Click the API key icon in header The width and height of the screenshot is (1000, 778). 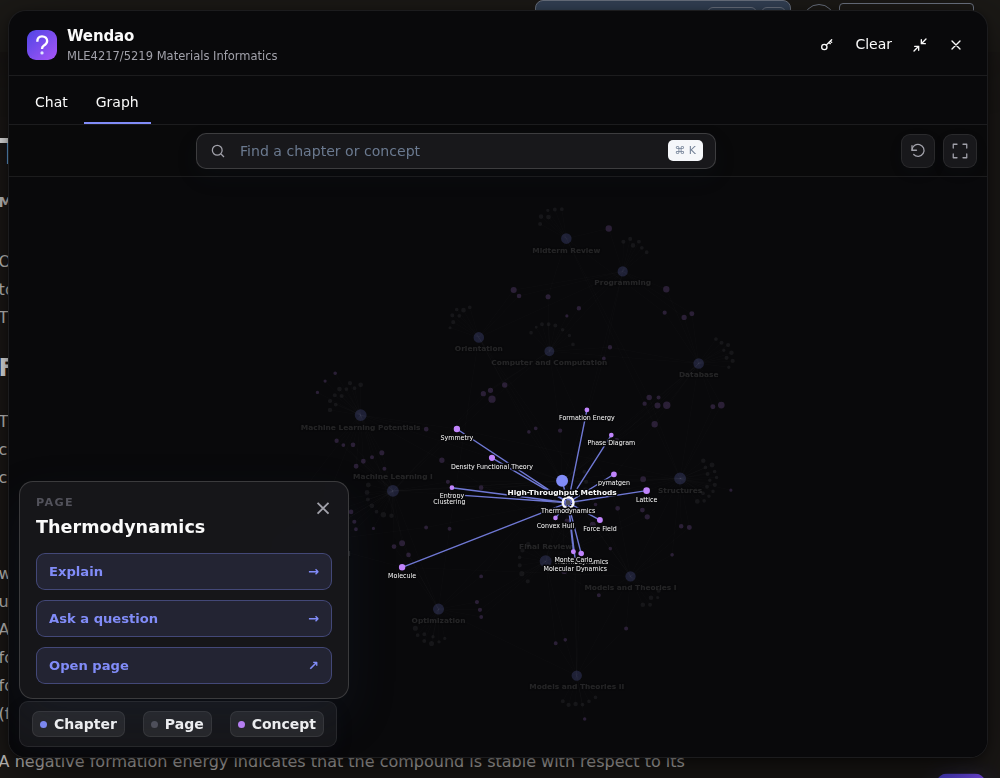[827, 45]
